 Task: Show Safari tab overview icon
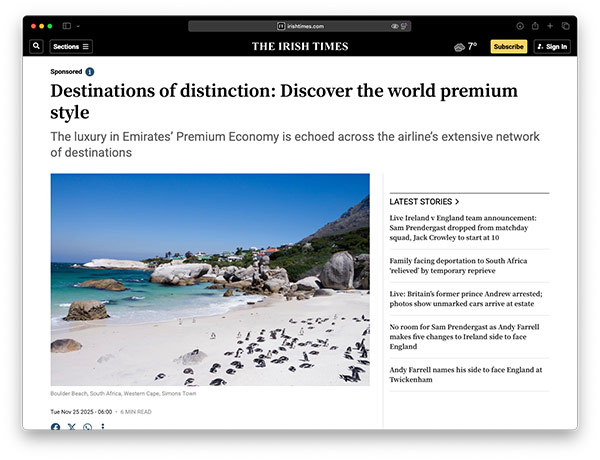[565, 26]
